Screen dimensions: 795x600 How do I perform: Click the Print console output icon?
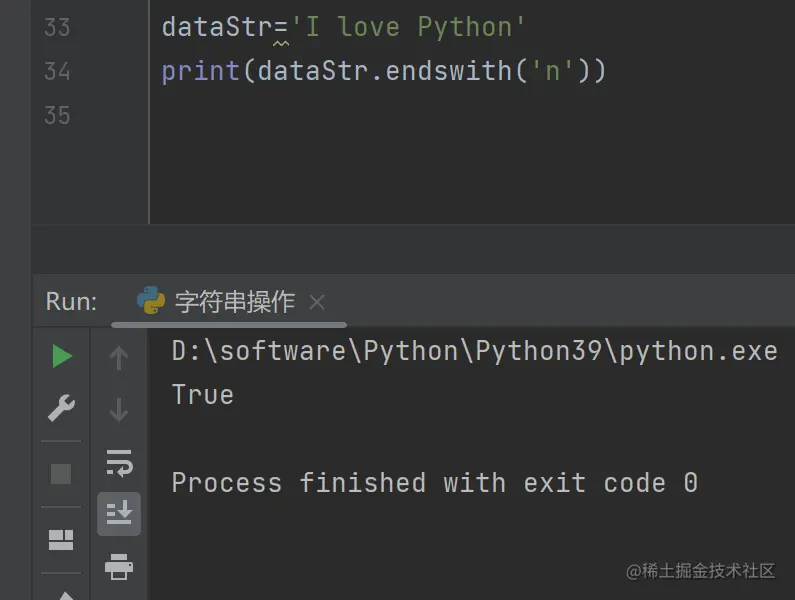coord(119,567)
